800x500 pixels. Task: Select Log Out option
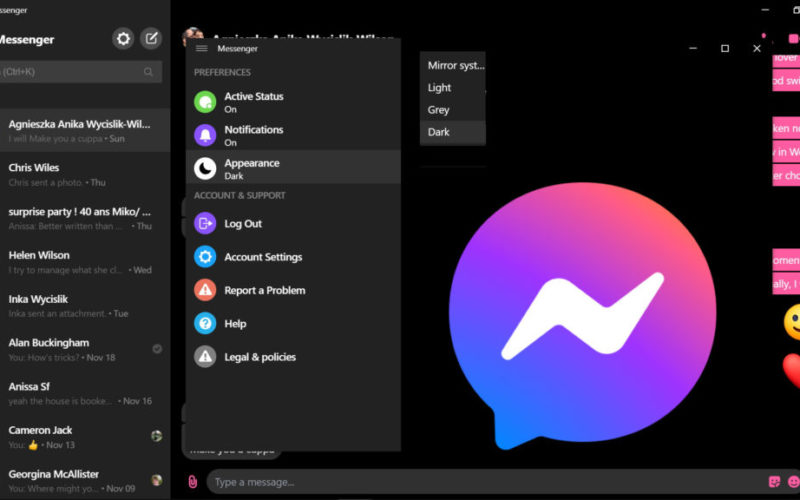tap(293, 223)
